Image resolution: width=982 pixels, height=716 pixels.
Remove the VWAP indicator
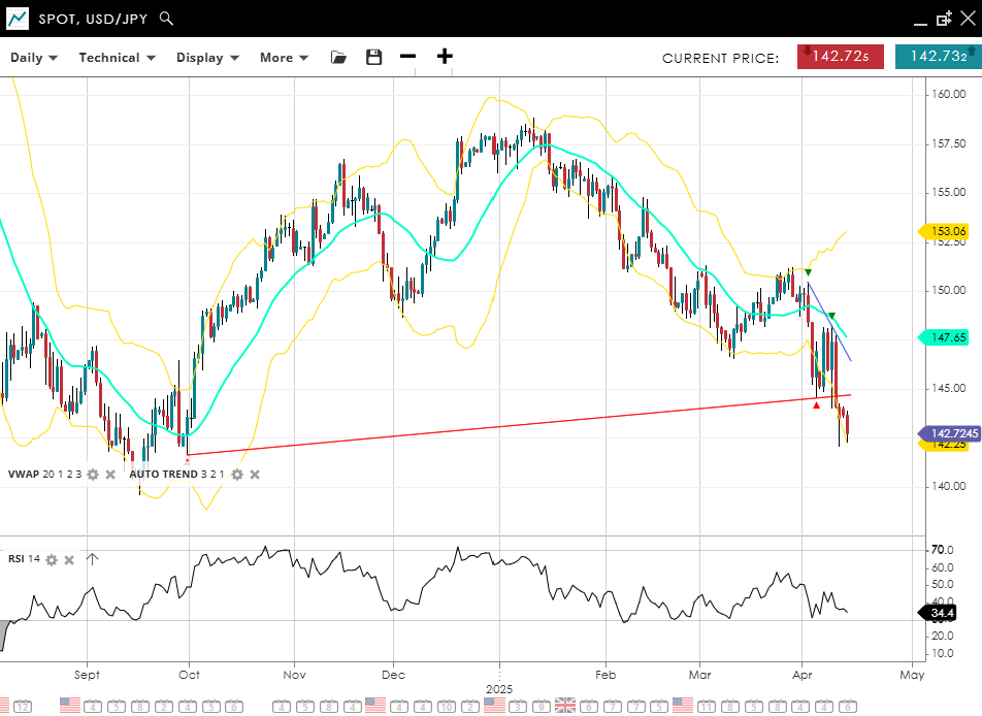pyautogui.click(x=110, y=474)
